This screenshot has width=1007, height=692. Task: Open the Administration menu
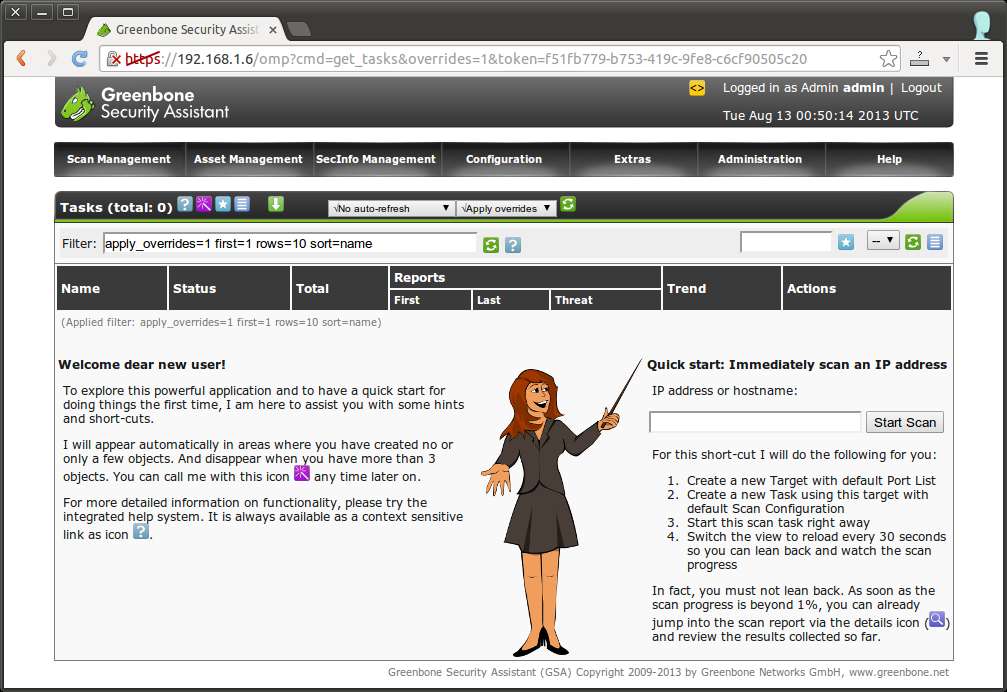click(760, 159)
